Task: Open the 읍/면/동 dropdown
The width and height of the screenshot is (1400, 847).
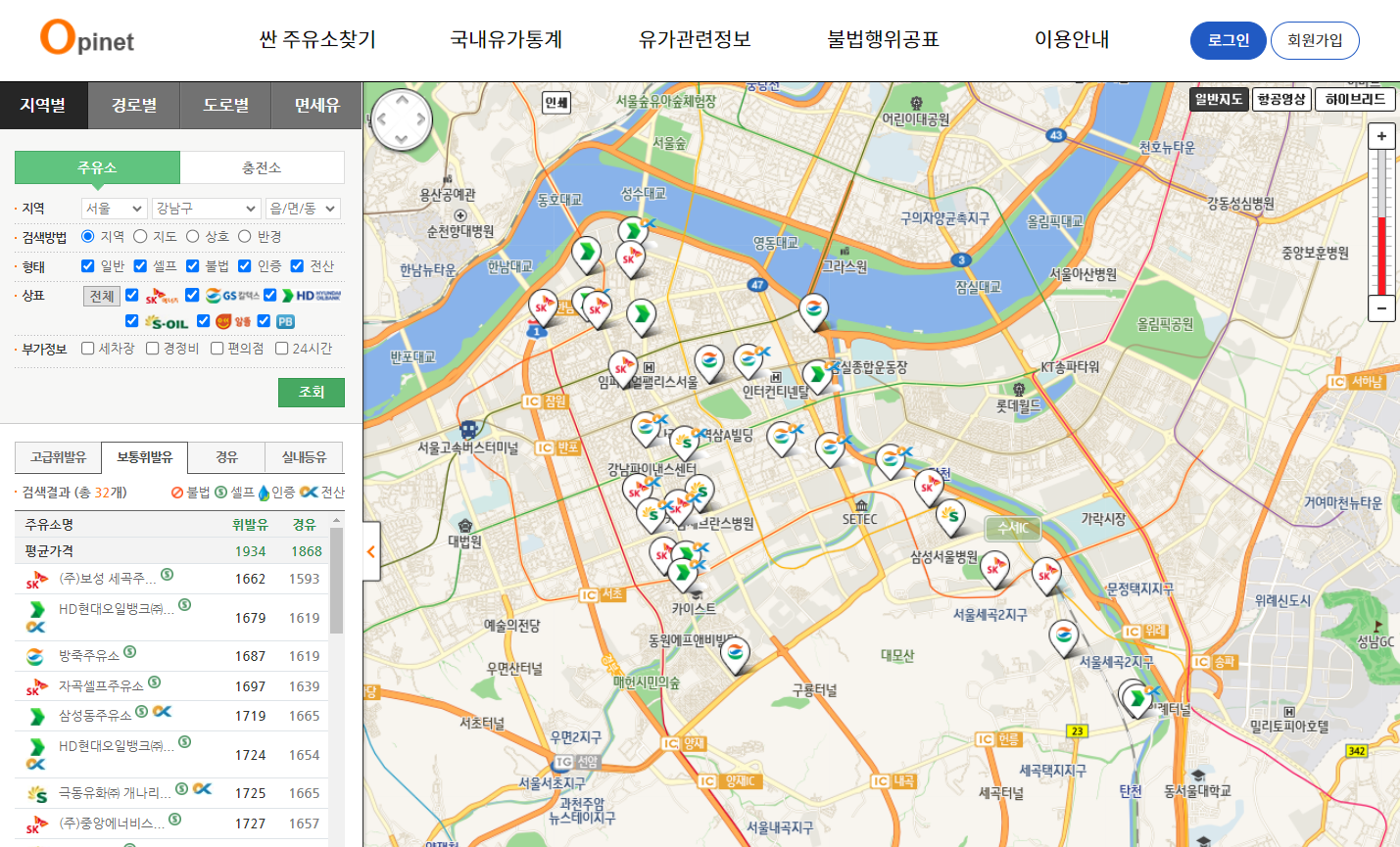Action: pyautogui.click(x=303, y=209)
